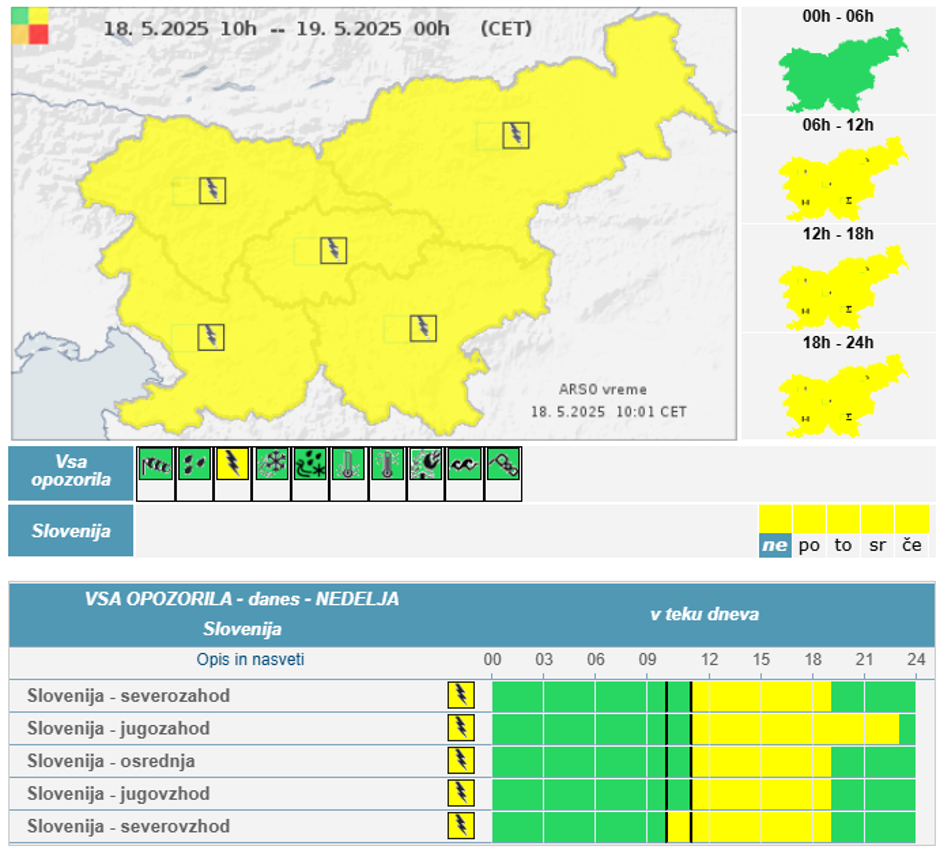The height and width of the screenshot is (861, 940).
Task: Open the Opis in nasveti link
Action: [250, 660]
